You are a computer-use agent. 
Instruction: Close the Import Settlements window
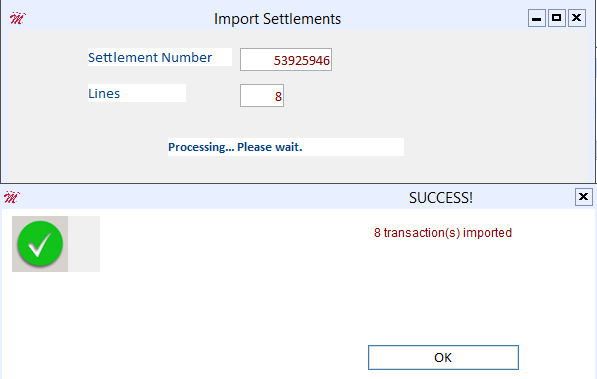(x=577, y=18)
